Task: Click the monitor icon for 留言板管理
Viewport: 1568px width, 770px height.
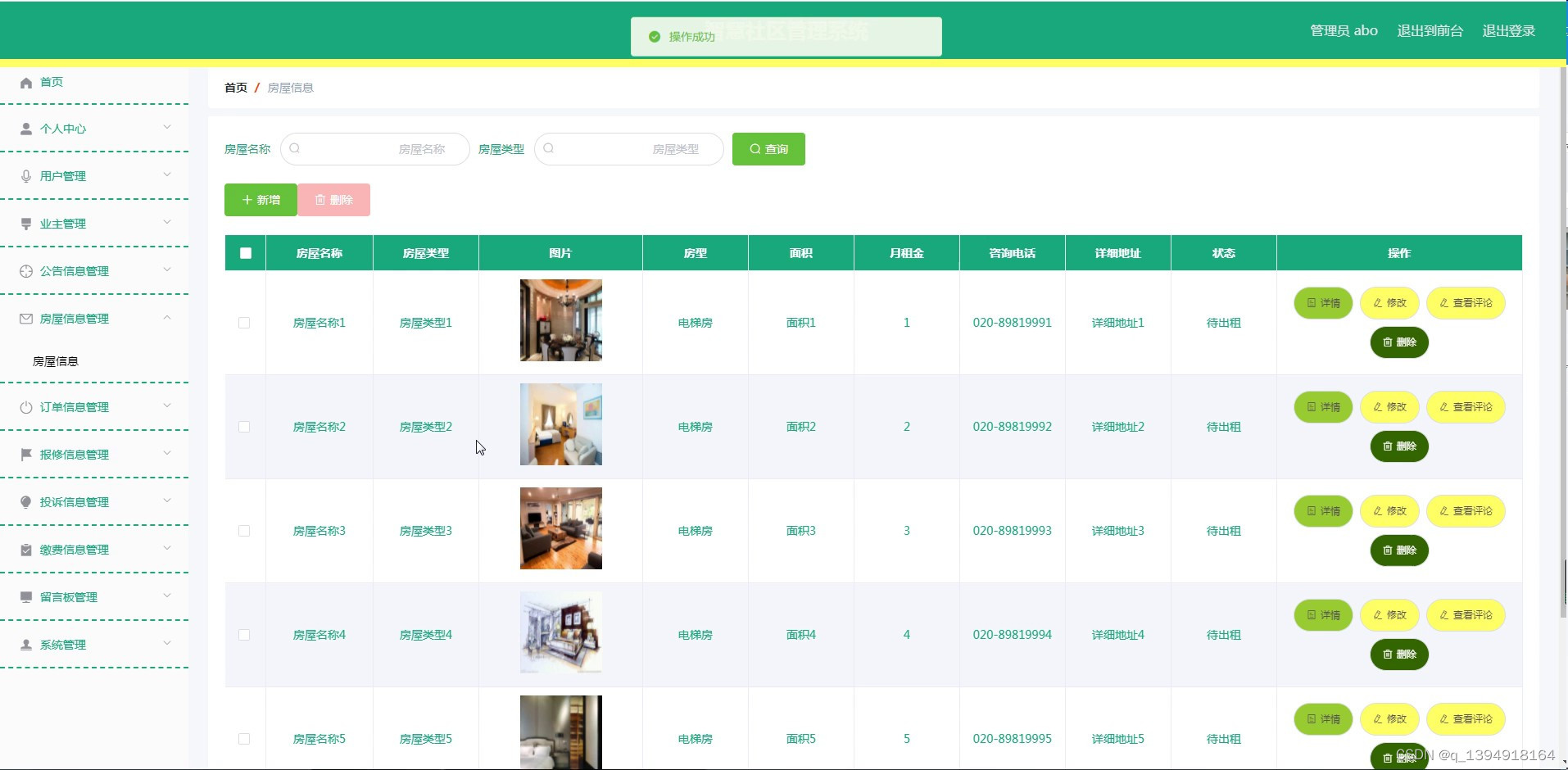Action: click(26, 598)
